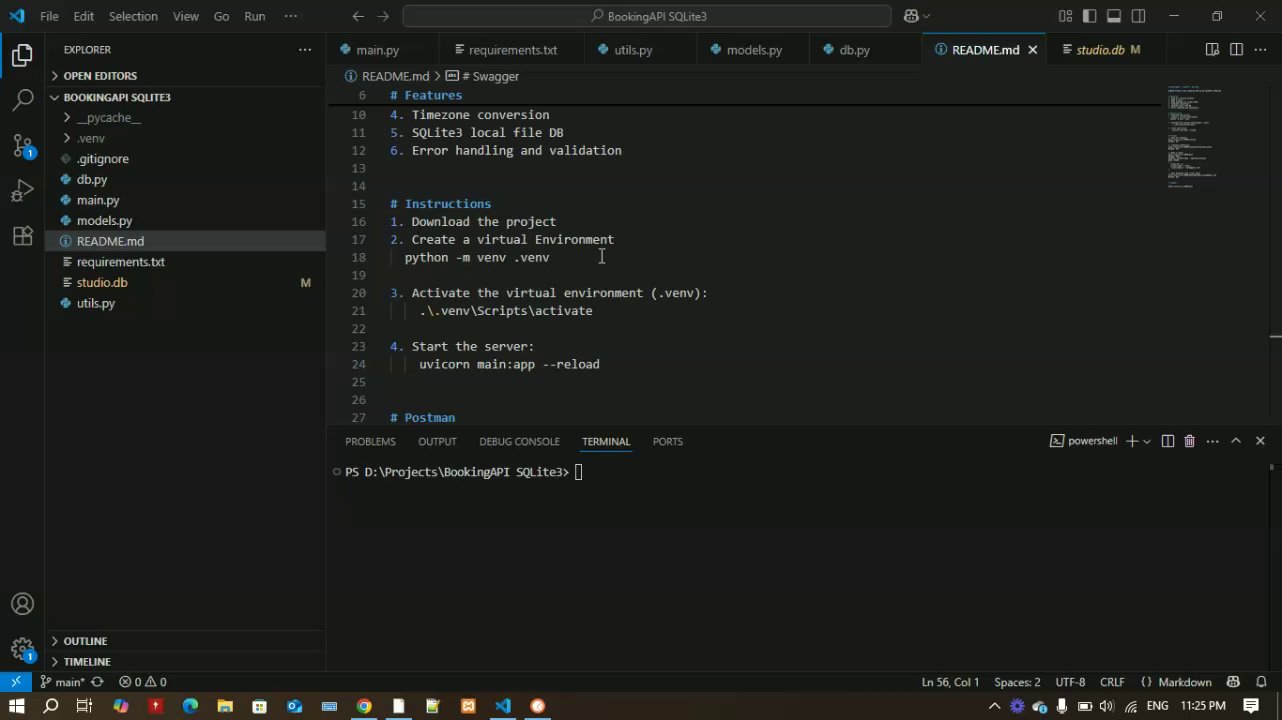This screenshot has width=1282, height=720.
Task: Open Explorer views and more actions
Action: tap(305, 50)
